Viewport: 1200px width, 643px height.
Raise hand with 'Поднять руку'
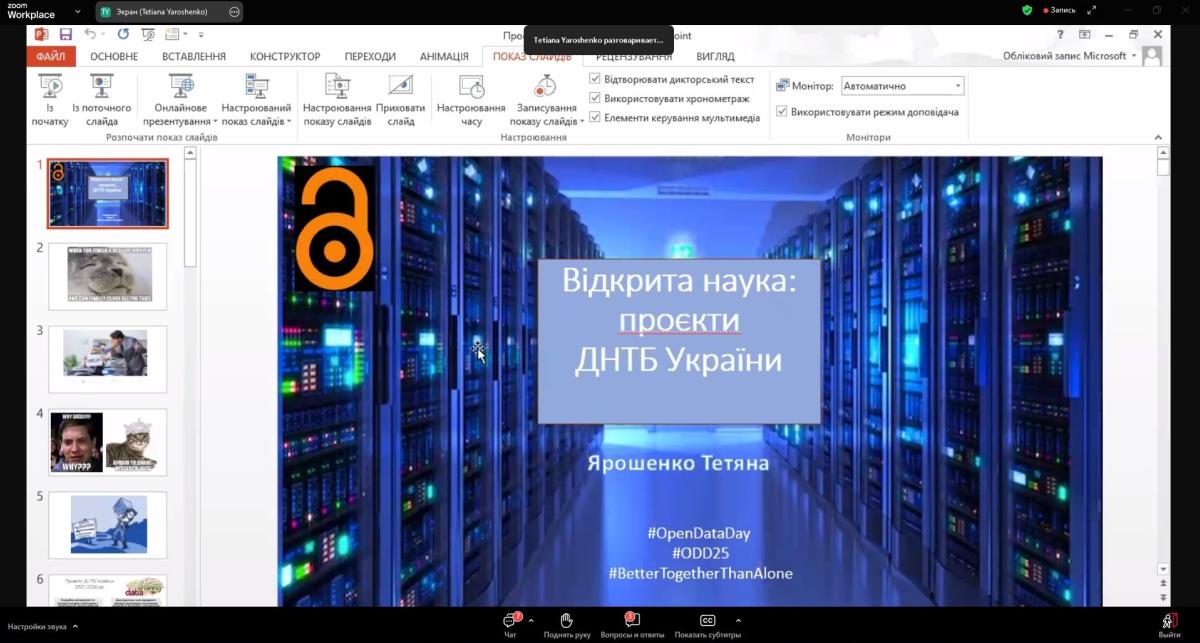(566, 622)
